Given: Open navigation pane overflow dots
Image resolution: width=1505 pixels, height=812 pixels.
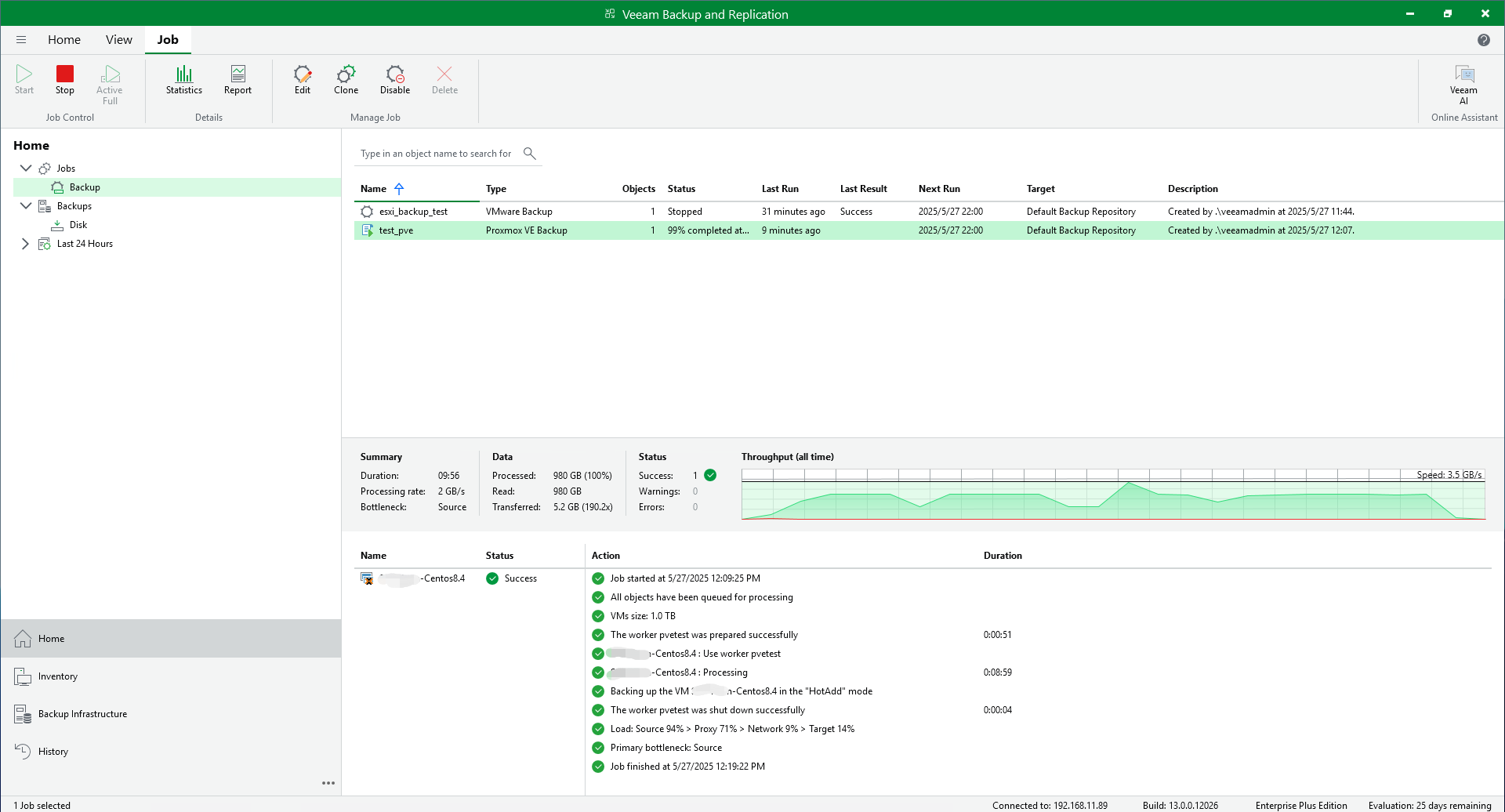Looking at the screenshot, I should click(328, 783).
